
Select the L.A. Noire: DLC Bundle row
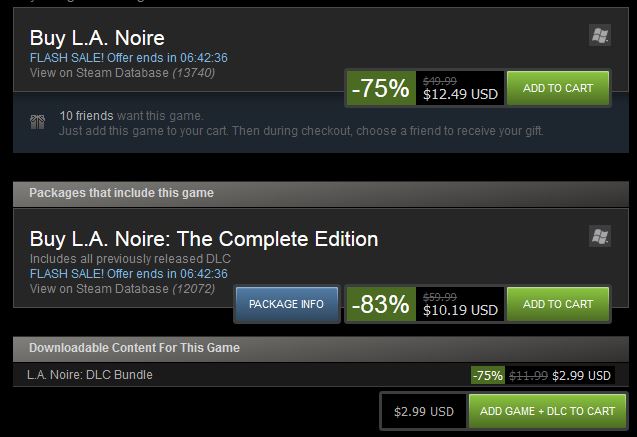coord(321,375)
